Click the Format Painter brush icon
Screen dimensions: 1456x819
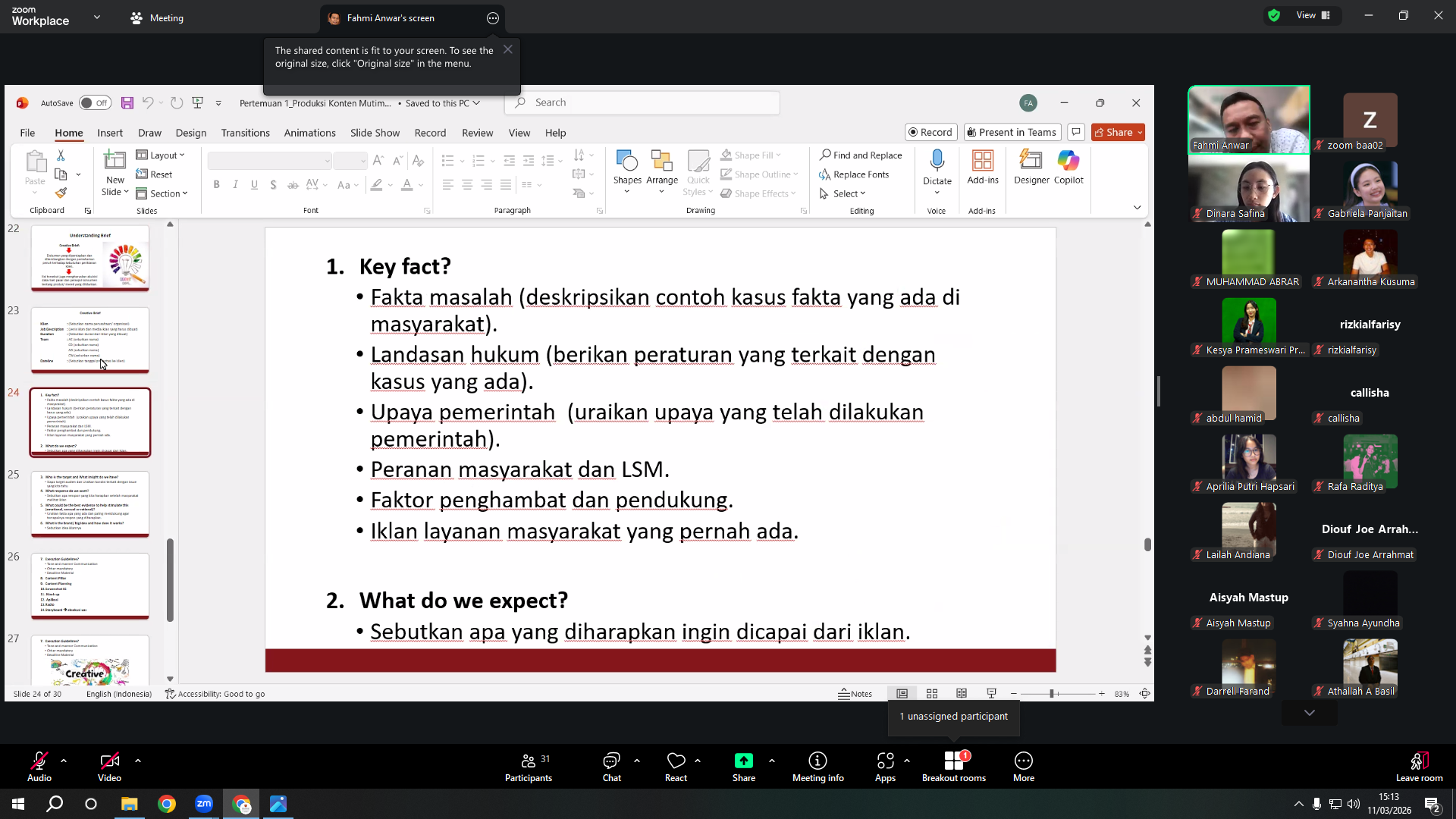coord(61,193)
